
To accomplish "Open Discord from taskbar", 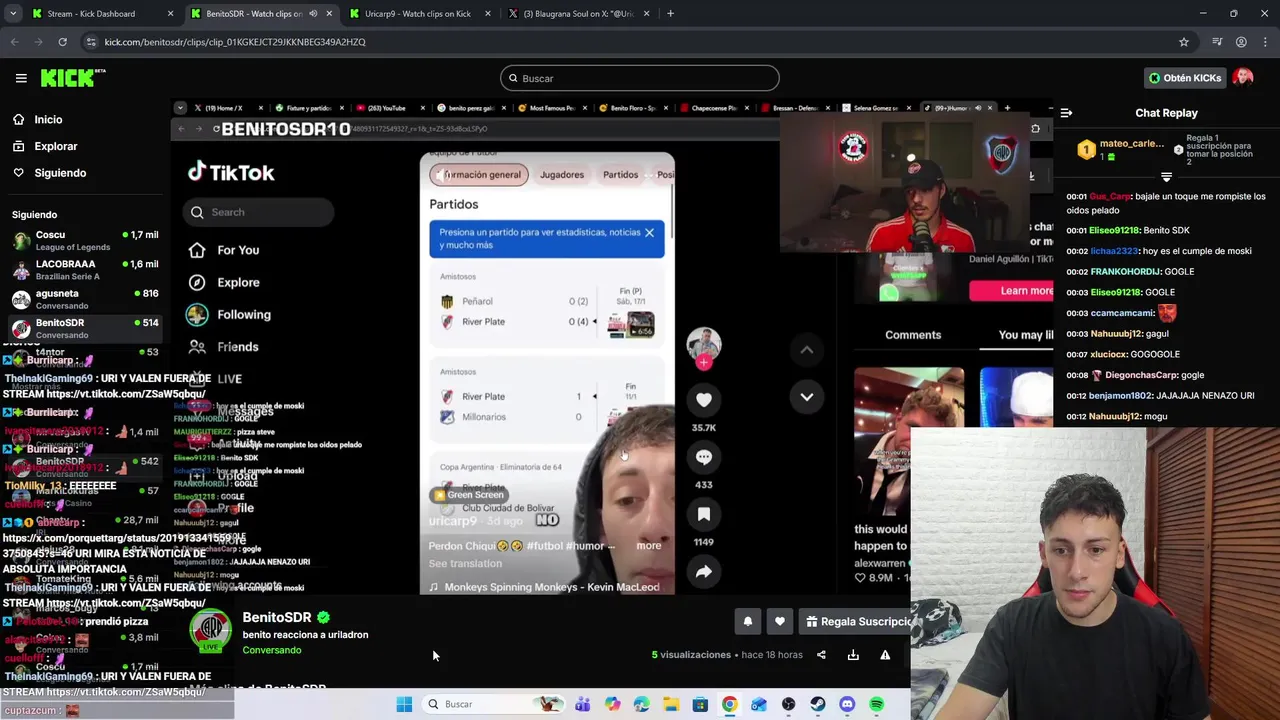I will click(847, 704).
